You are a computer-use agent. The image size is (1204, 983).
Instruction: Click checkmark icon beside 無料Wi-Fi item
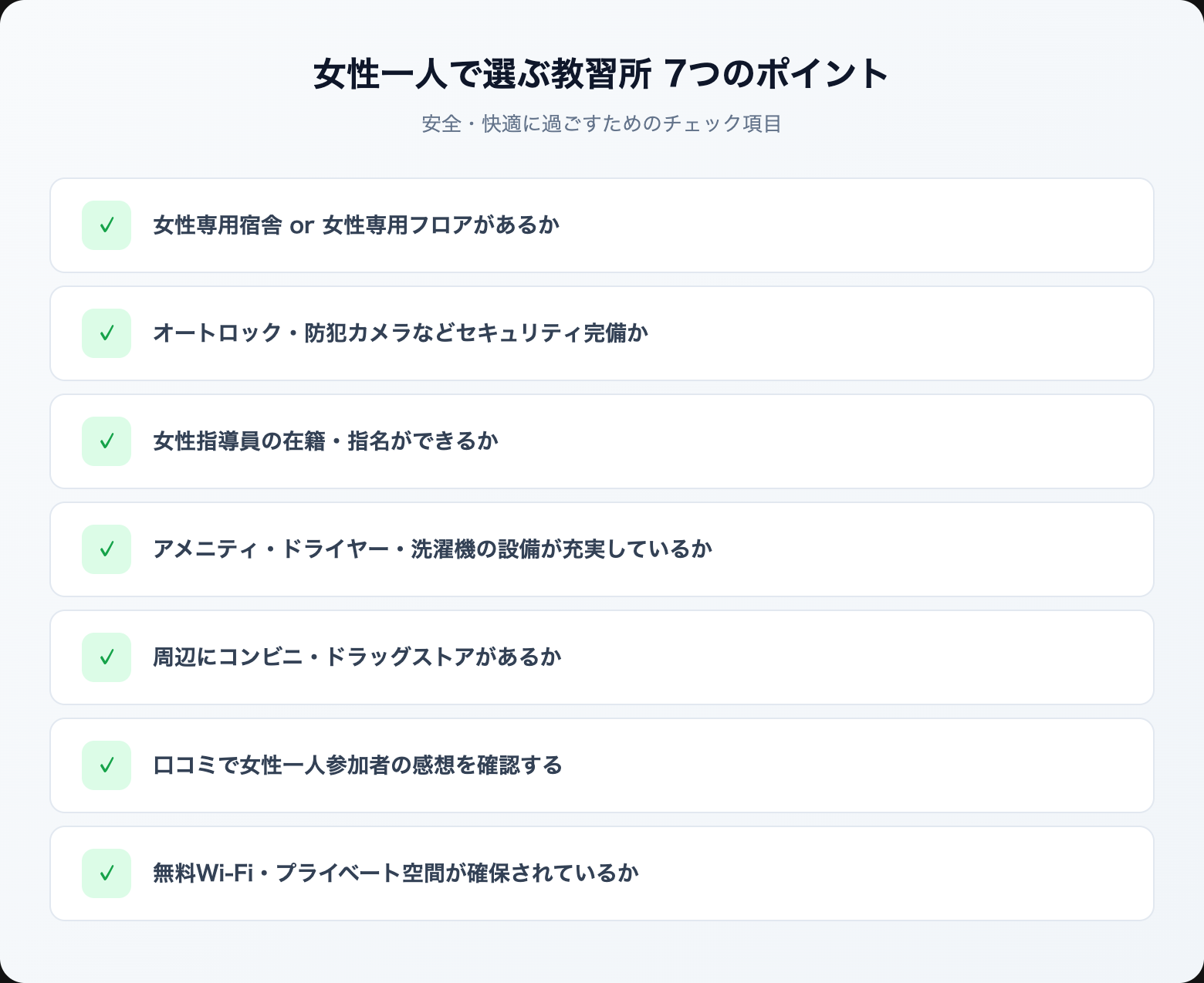pyautogui.click(x=107, y=873)
